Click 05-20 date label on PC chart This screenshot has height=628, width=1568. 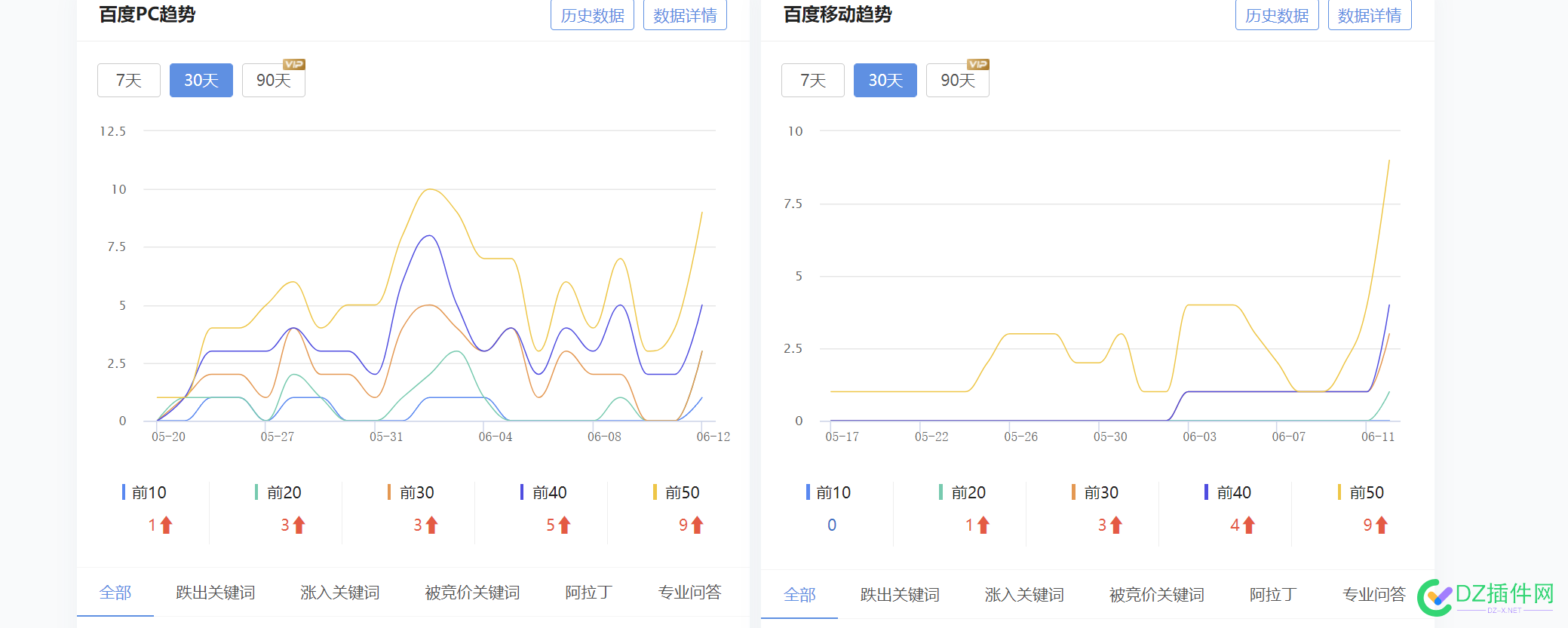pos(168,437)
